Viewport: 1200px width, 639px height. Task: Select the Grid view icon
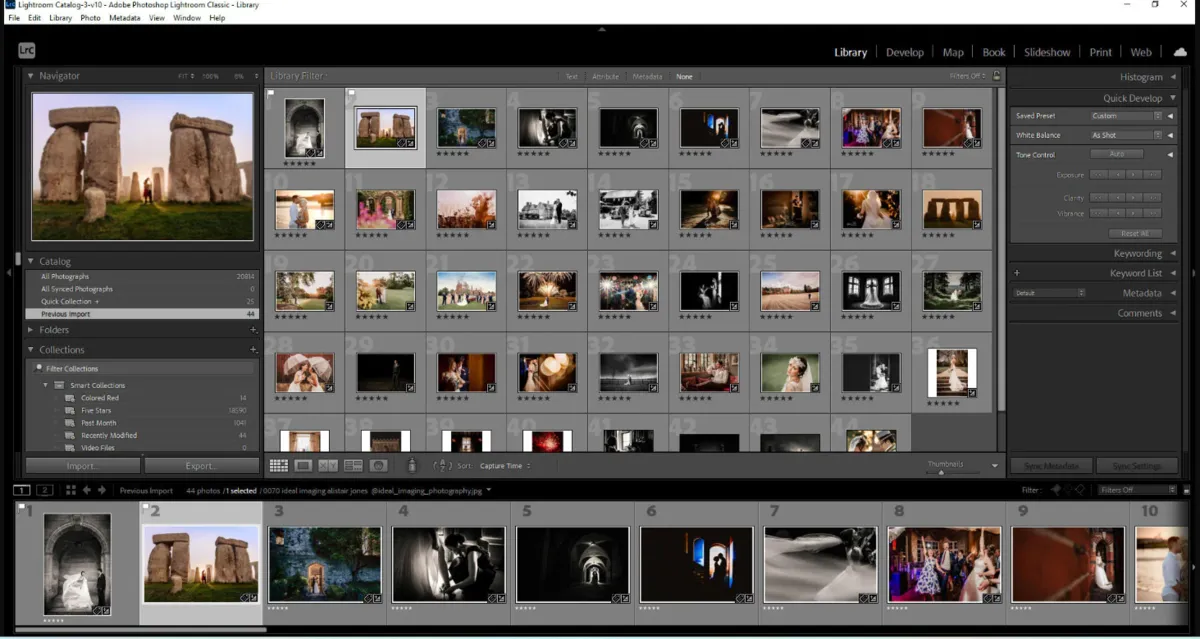click(x=277, y=465)
